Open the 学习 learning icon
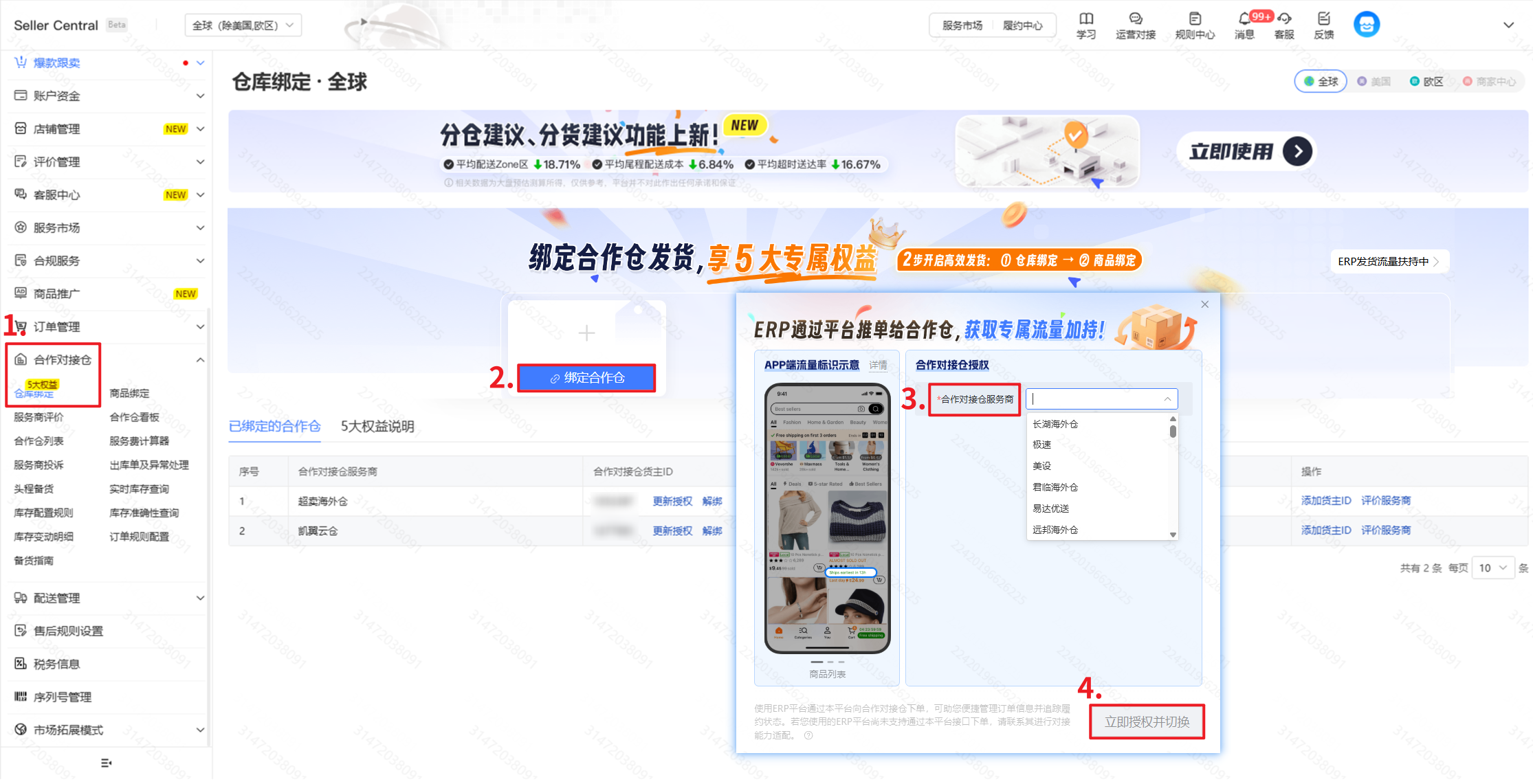1533x784 pixels. (x=1085, y=19)
